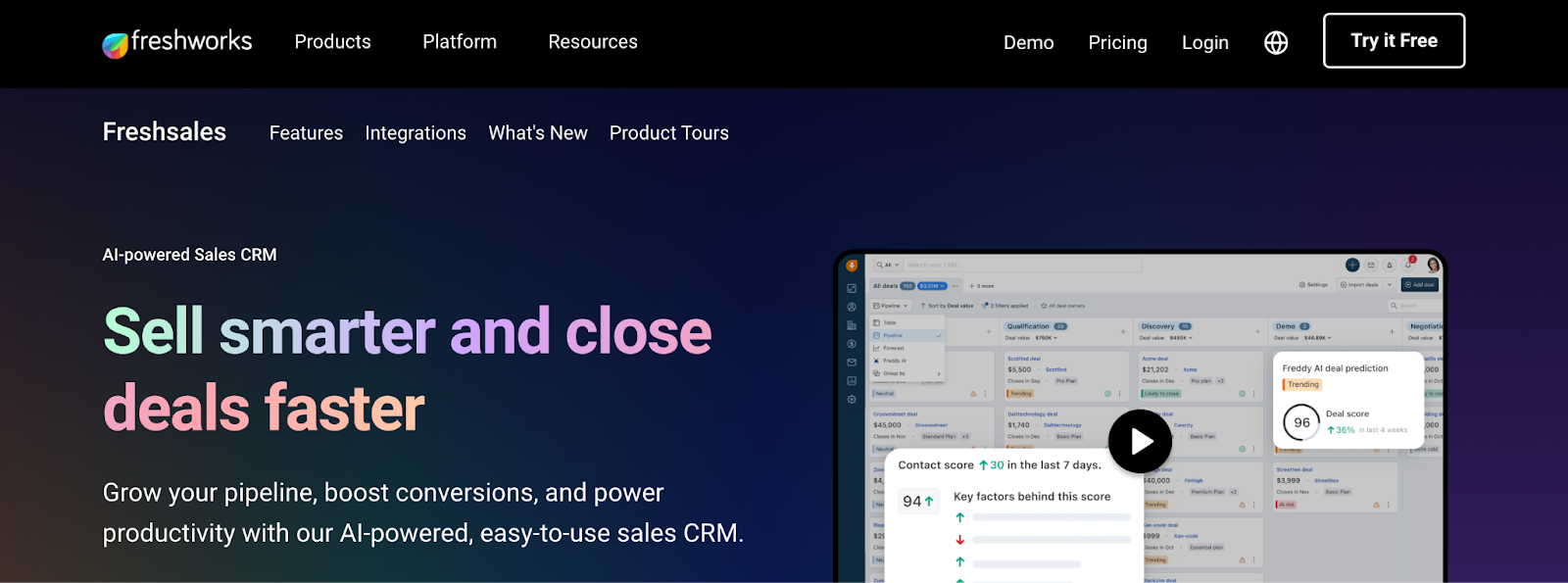Image resolution: width=1568 pixels, height=583 pixels.
Task: Click the Freshworks logo
Action: coord(177,42)
